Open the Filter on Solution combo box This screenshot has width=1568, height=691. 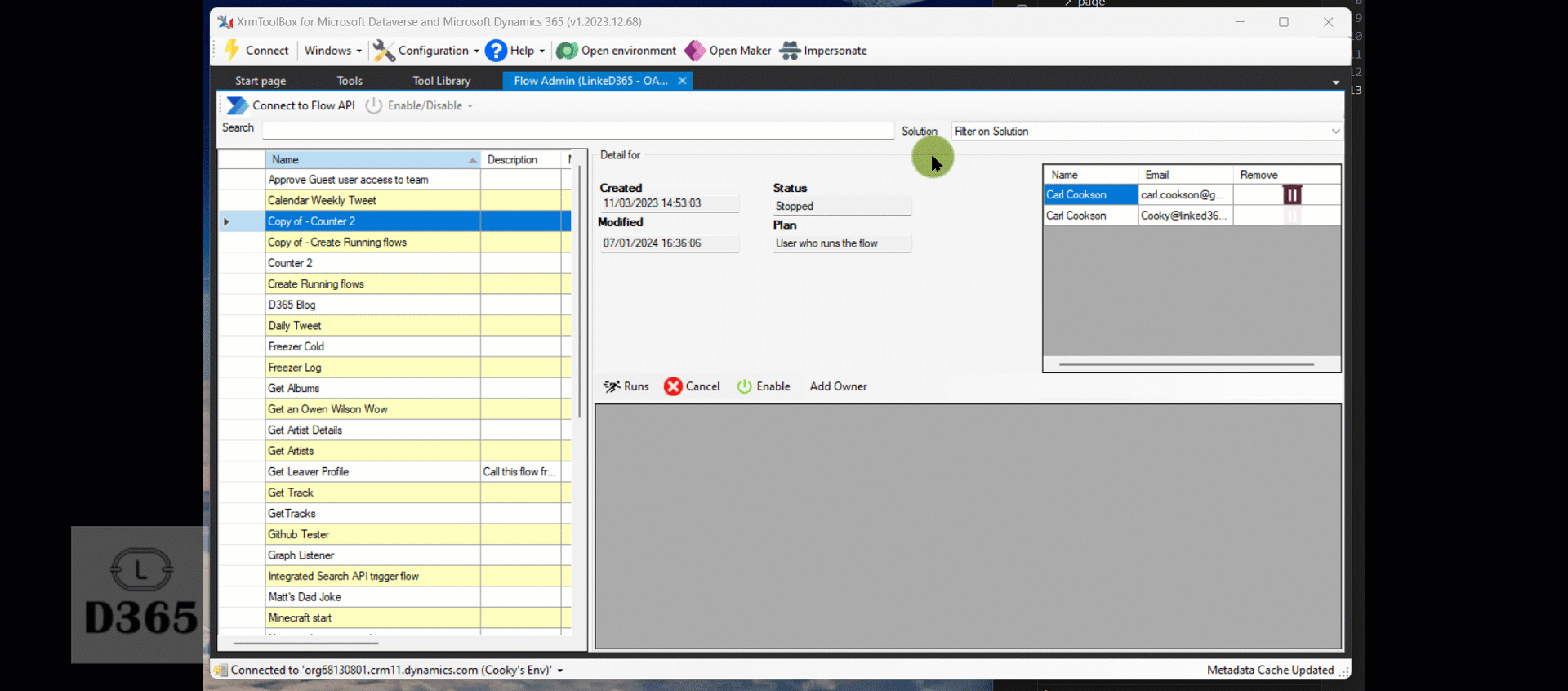[1147, 131]
